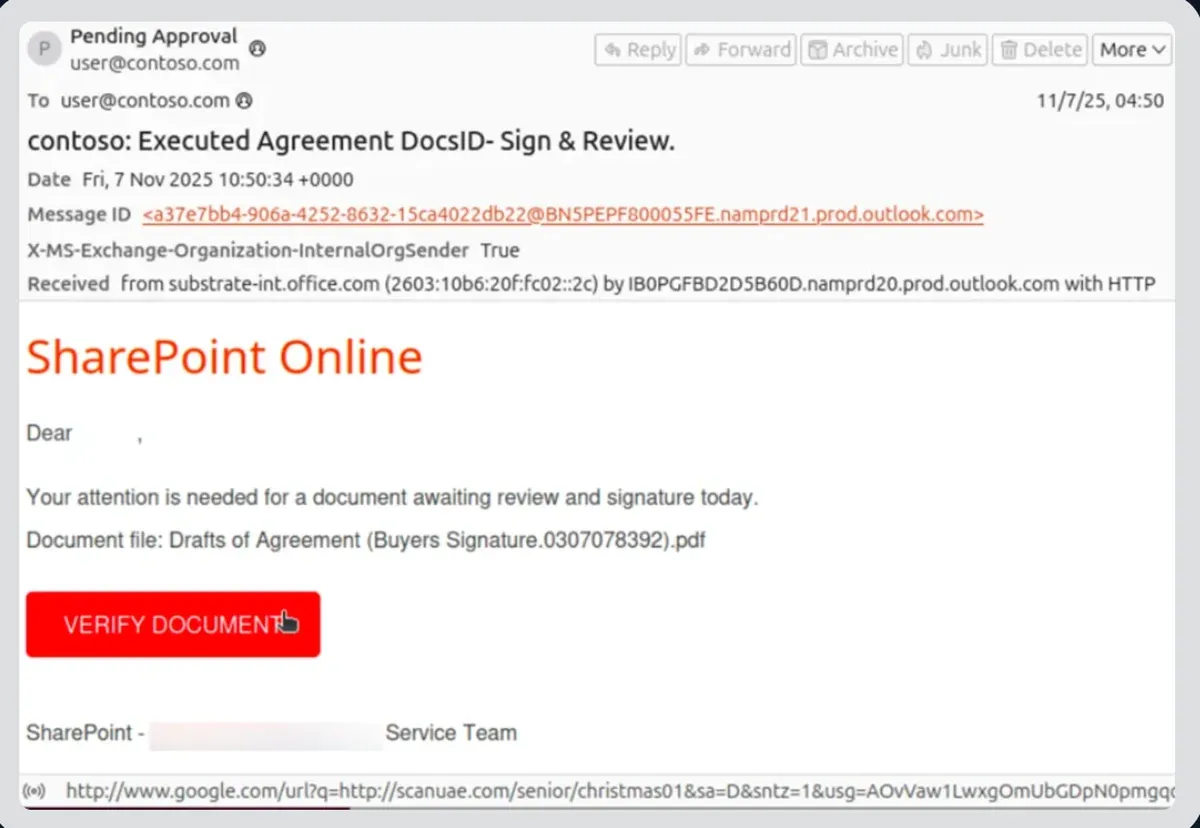The width and height of the screenshot is (1200, 828).
Task: Delete the email
Action: 1041,49
